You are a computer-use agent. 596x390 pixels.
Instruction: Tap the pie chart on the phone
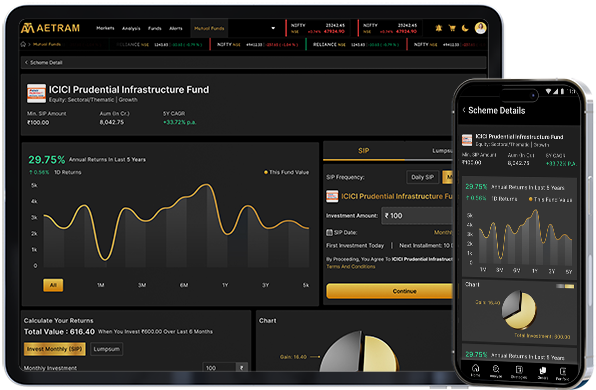pyautogui.click(x=519, y=309)
